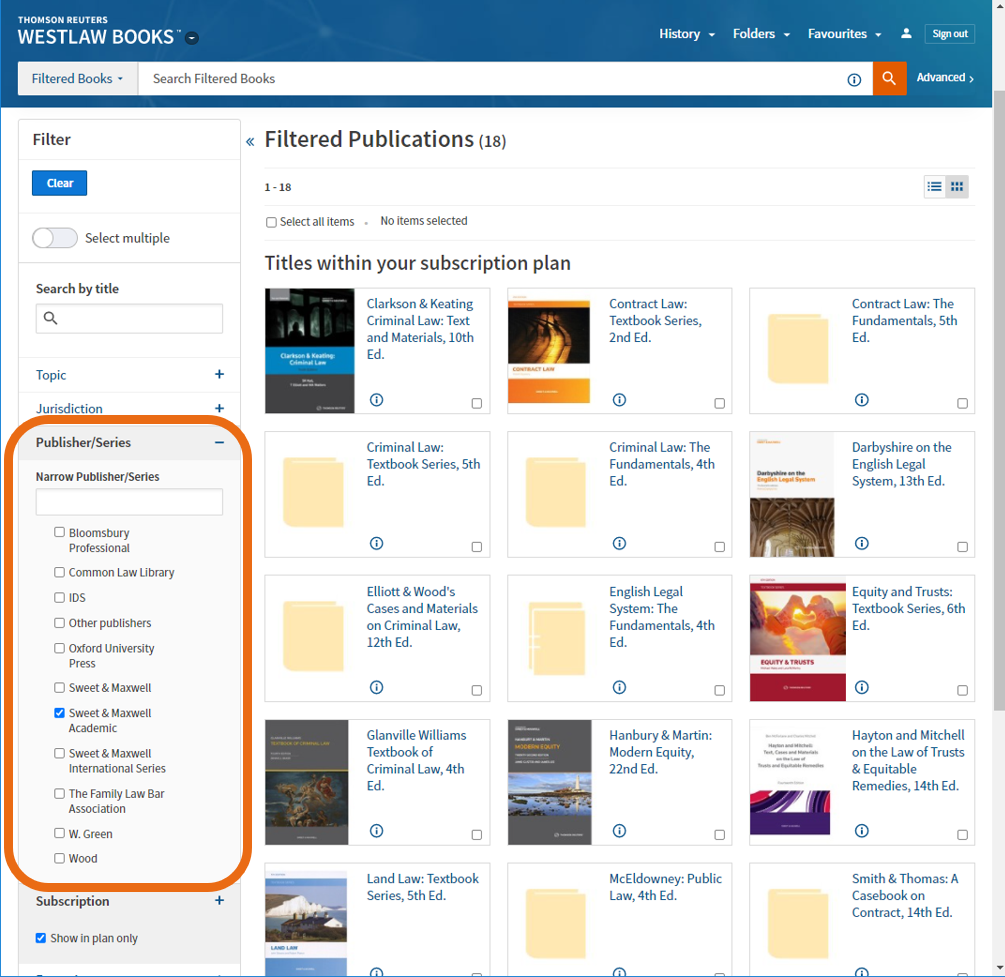Tick the Oxford University Press checkbox
This screenshot has width=1005, height=977.
pyautogui.click(x=60, y=648)
